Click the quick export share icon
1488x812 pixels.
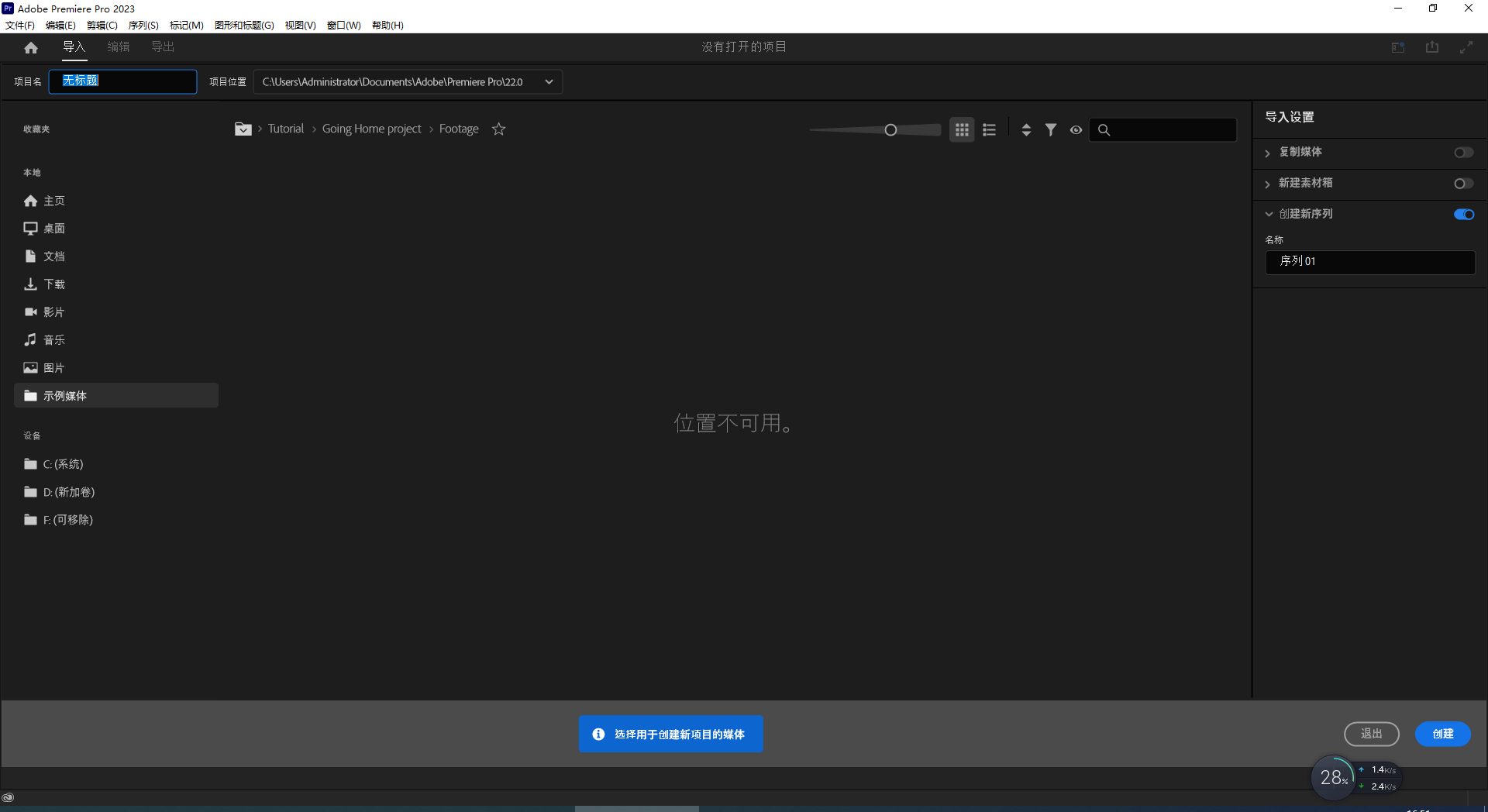[1432, 47]
